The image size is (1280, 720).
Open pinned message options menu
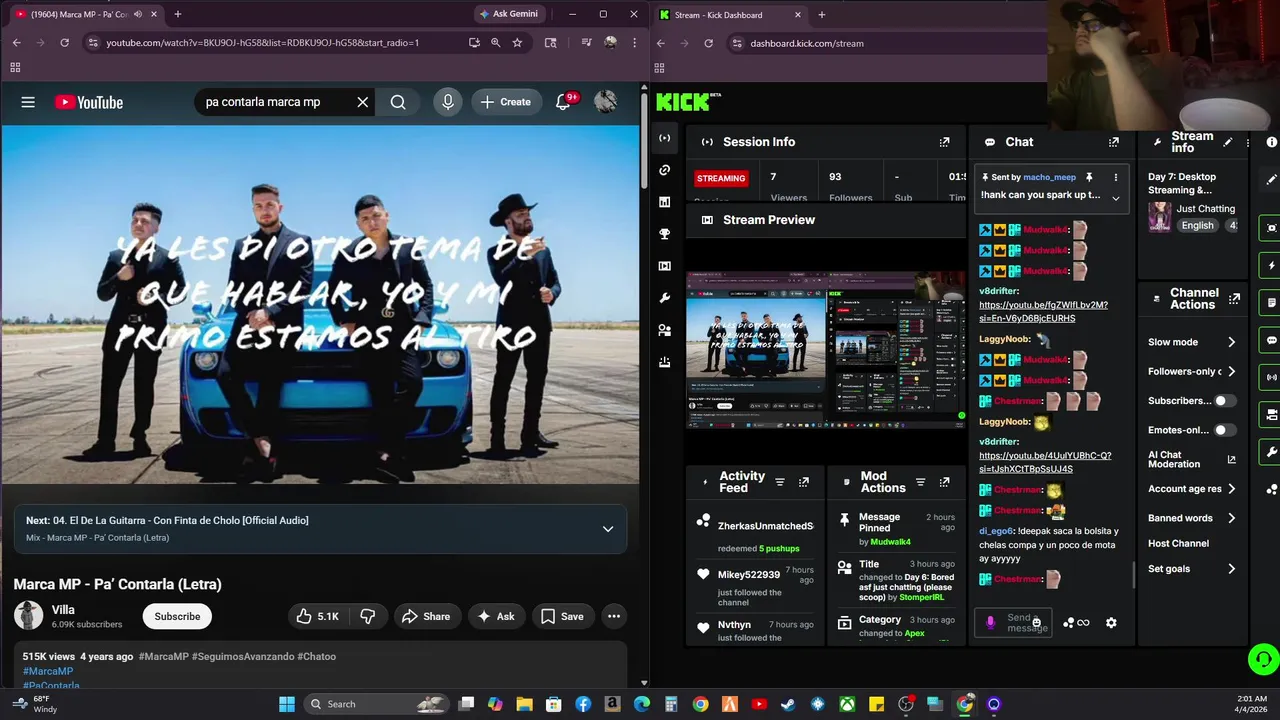coord(1116,177)
